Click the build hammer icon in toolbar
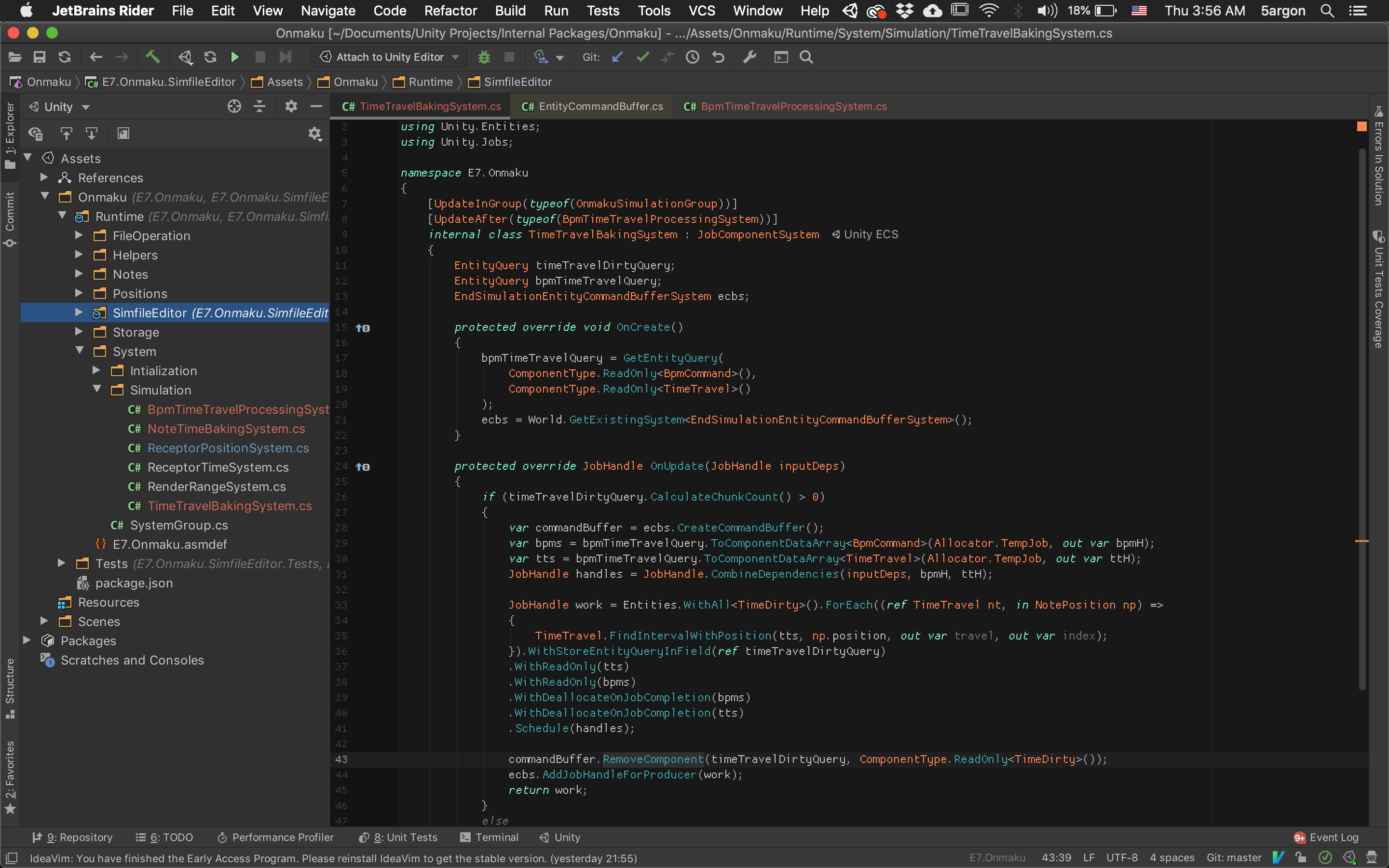This screenshot has width=1389, height=868. (x=153, y=57)
